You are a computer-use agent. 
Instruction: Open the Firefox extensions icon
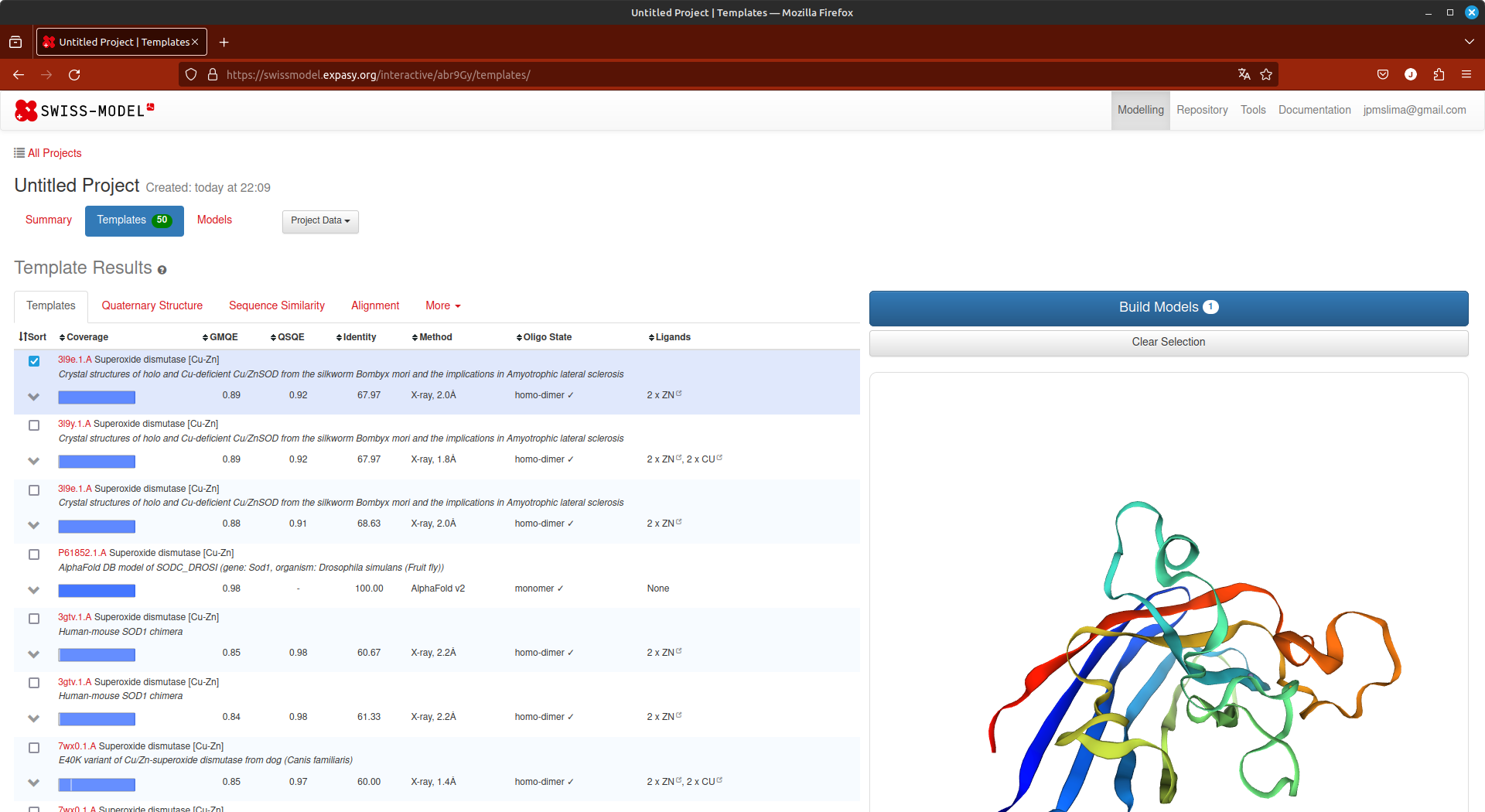coord(1439,74)
